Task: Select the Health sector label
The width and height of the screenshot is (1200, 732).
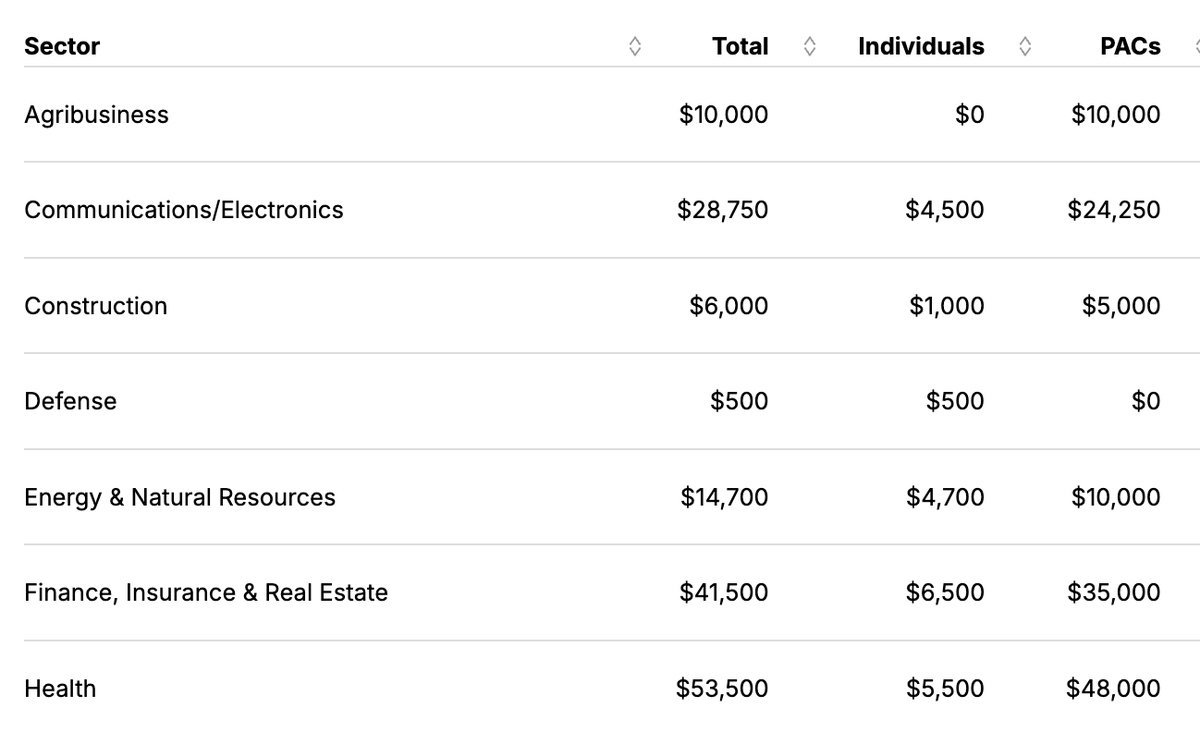Action: click(60, 689)
